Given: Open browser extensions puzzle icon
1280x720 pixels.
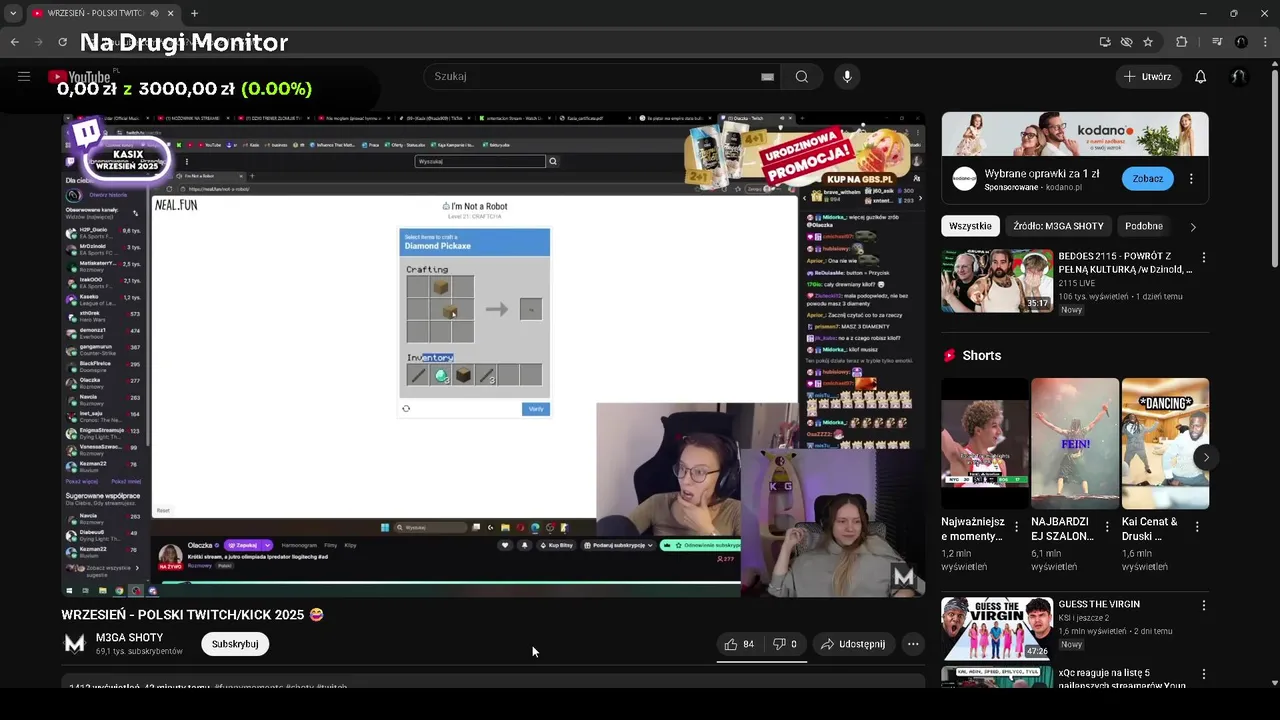Looking at the screenshot, I should click(1182, 42).
